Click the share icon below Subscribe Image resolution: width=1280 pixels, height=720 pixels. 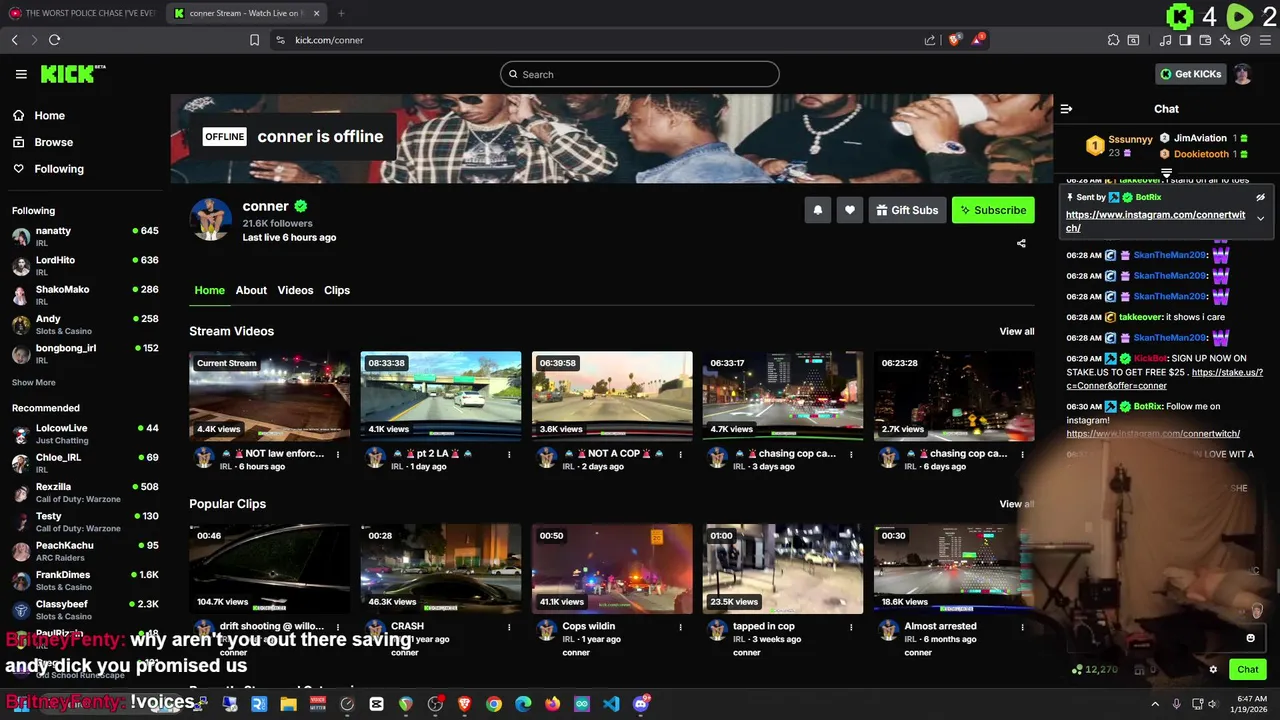pyautogui.click(x=1021, y=243)
